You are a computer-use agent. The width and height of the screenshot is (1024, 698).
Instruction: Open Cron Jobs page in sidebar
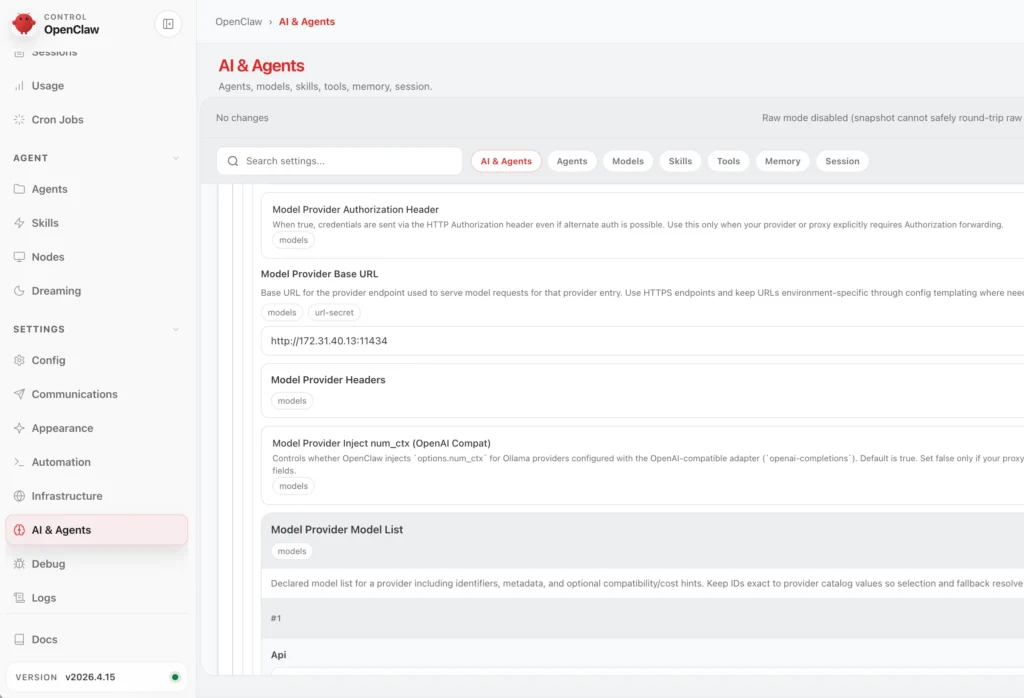pos(97,119)
